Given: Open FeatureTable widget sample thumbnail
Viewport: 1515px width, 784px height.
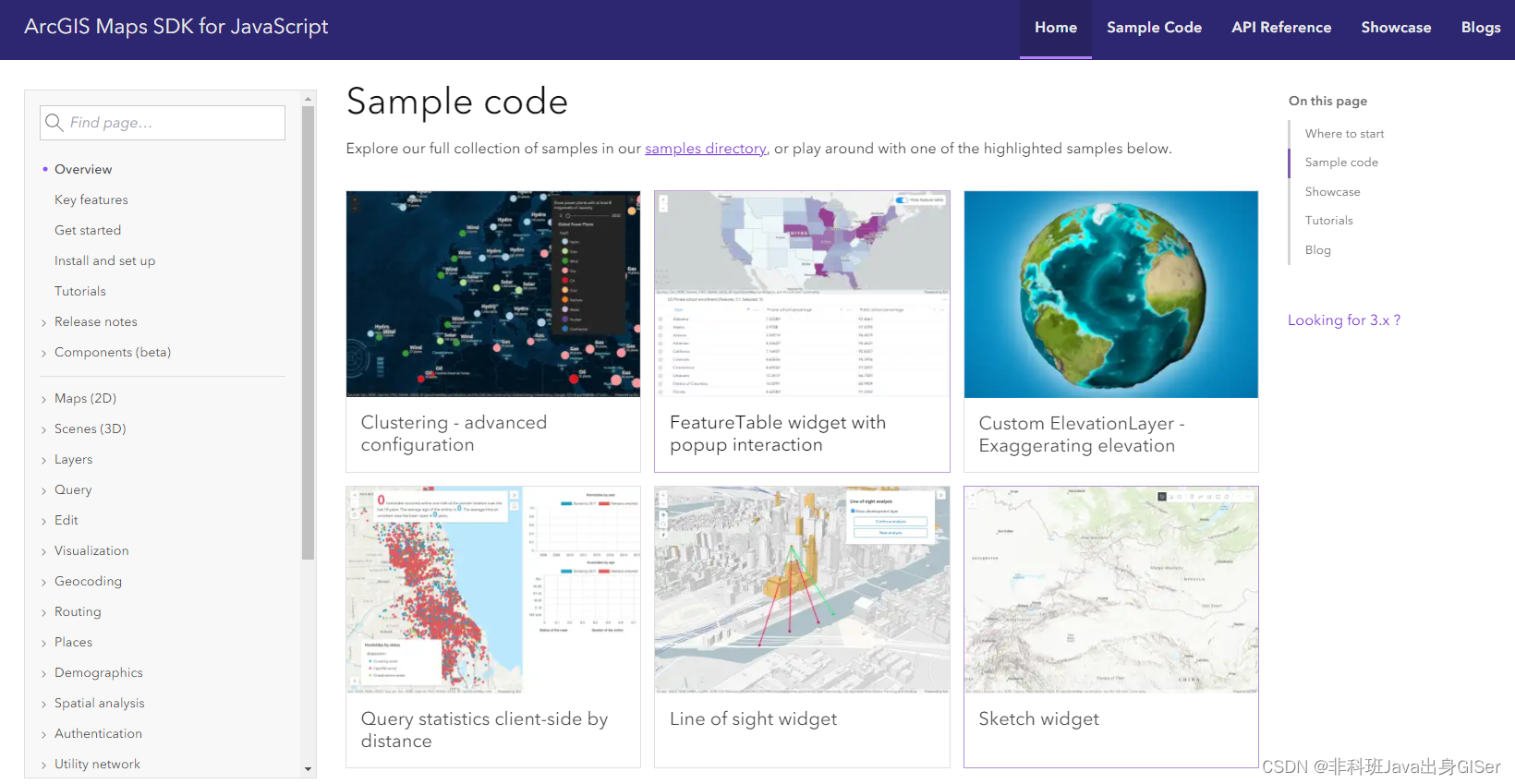Looking at the screenshot, I should (802, 295).
